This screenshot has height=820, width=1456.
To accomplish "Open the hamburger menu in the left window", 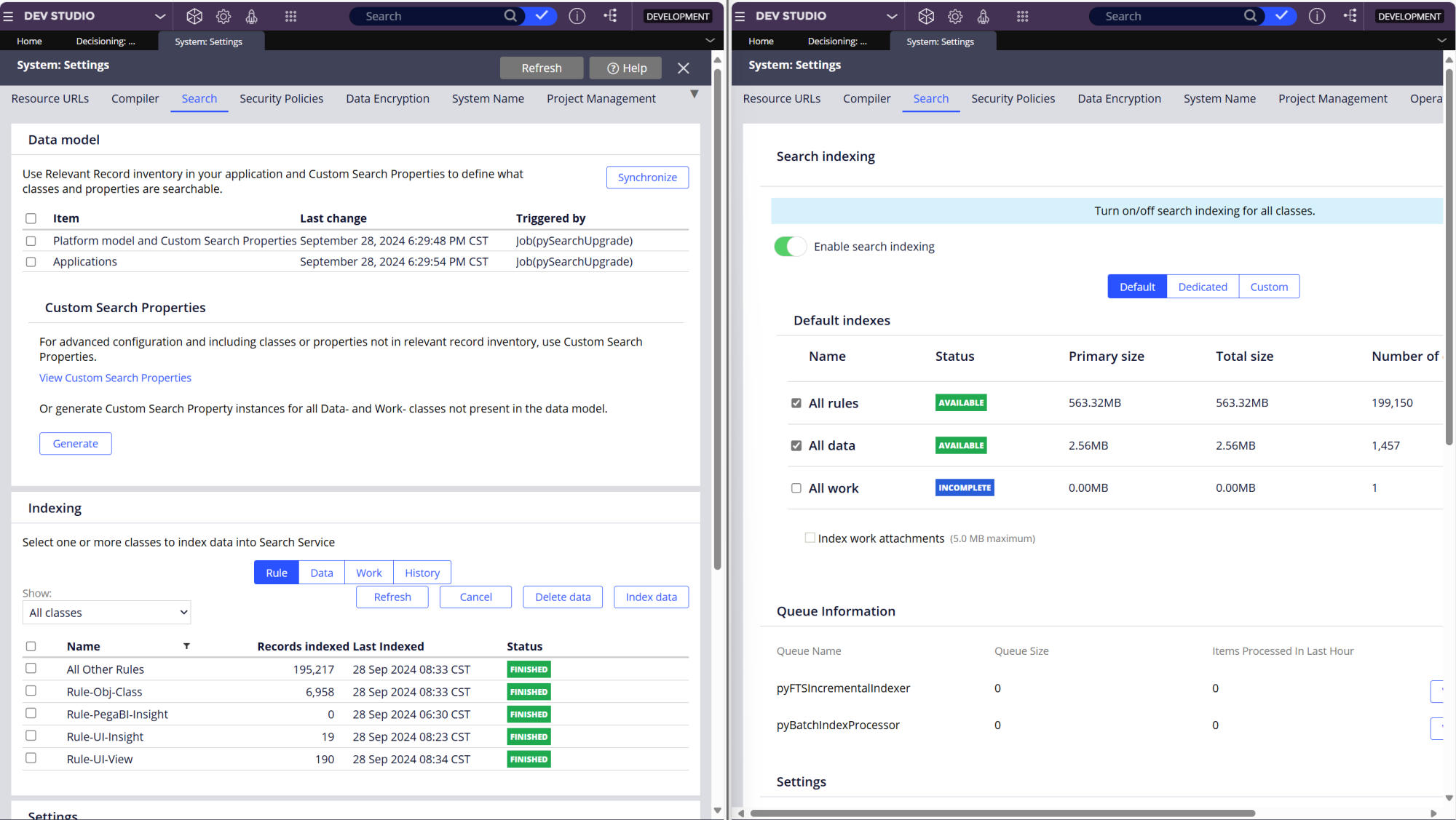I will (9, 16).
